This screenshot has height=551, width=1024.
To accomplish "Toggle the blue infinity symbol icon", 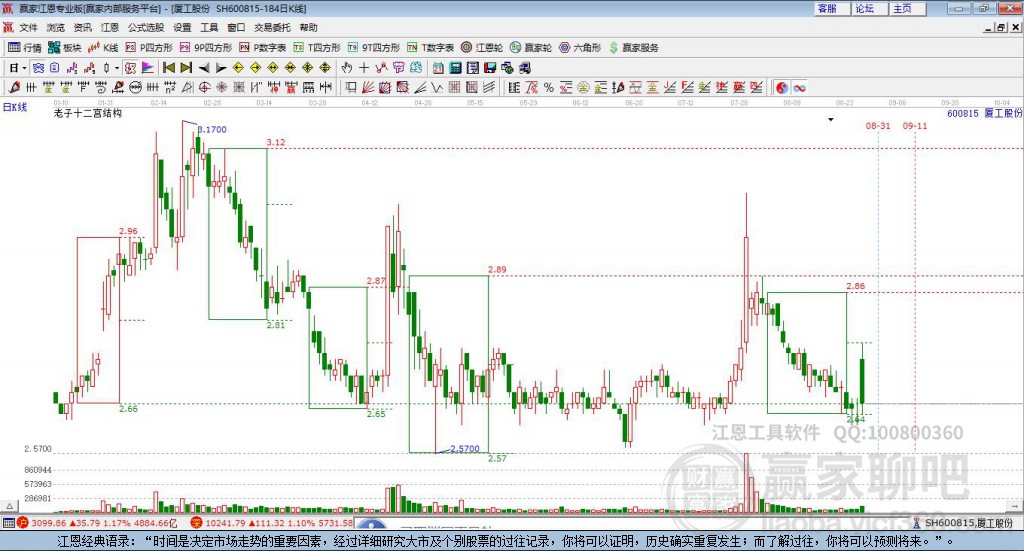I will tap(799, 87).
